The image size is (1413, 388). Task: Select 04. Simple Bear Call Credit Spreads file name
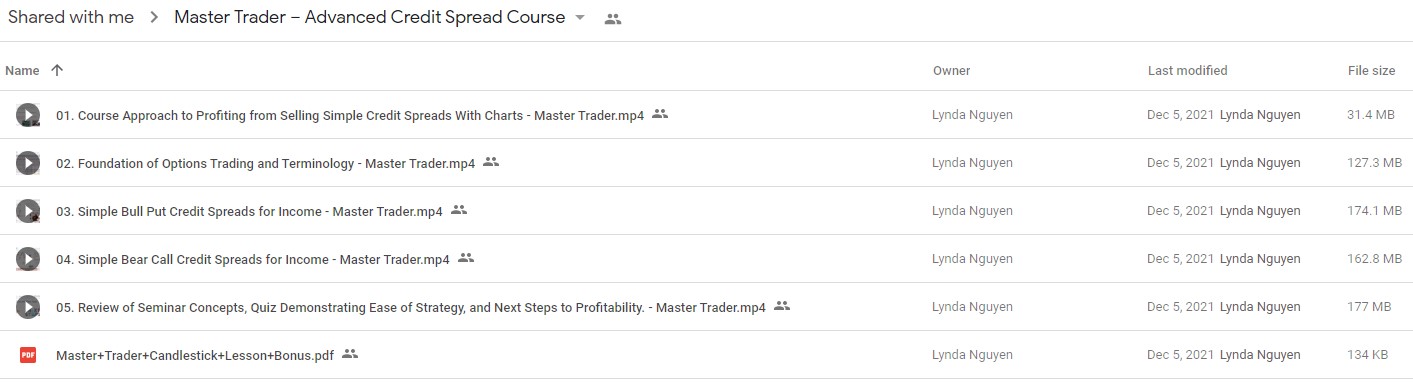click(x=253, y=259)
